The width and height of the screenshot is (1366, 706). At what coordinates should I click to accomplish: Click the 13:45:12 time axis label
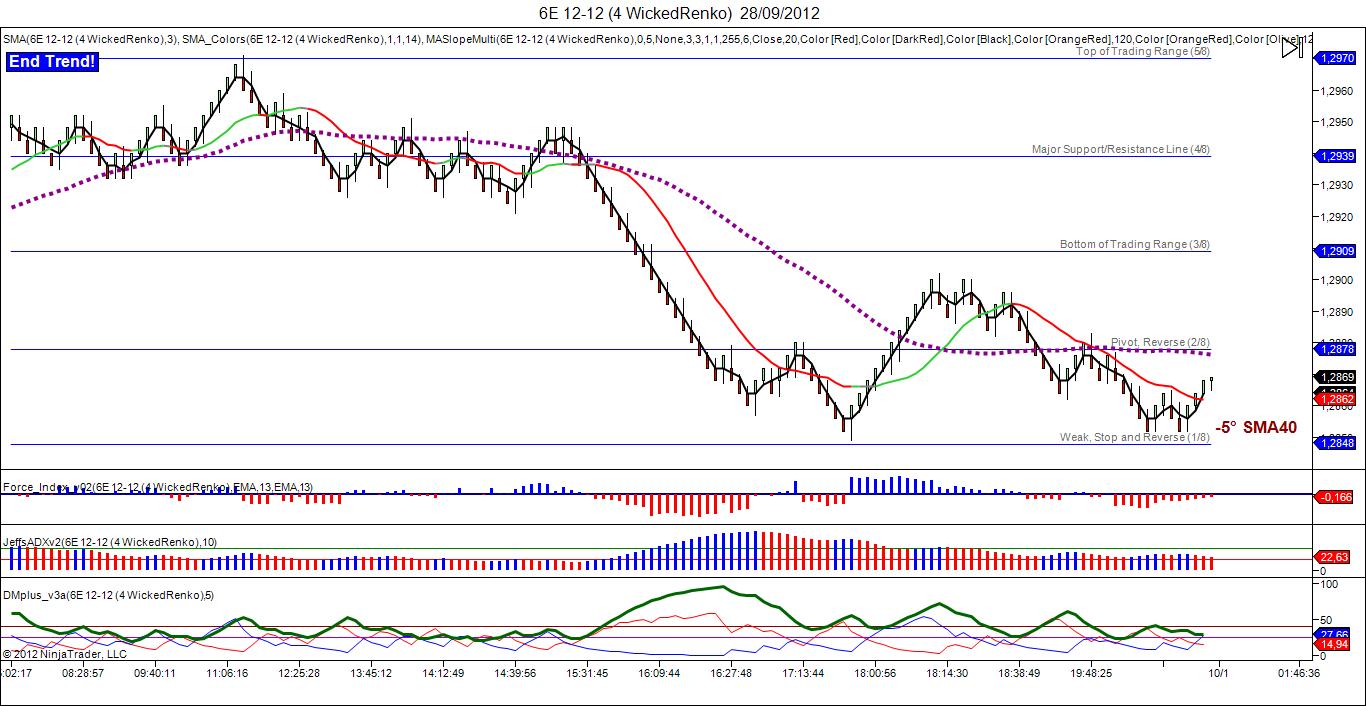(x=371, y=673)
